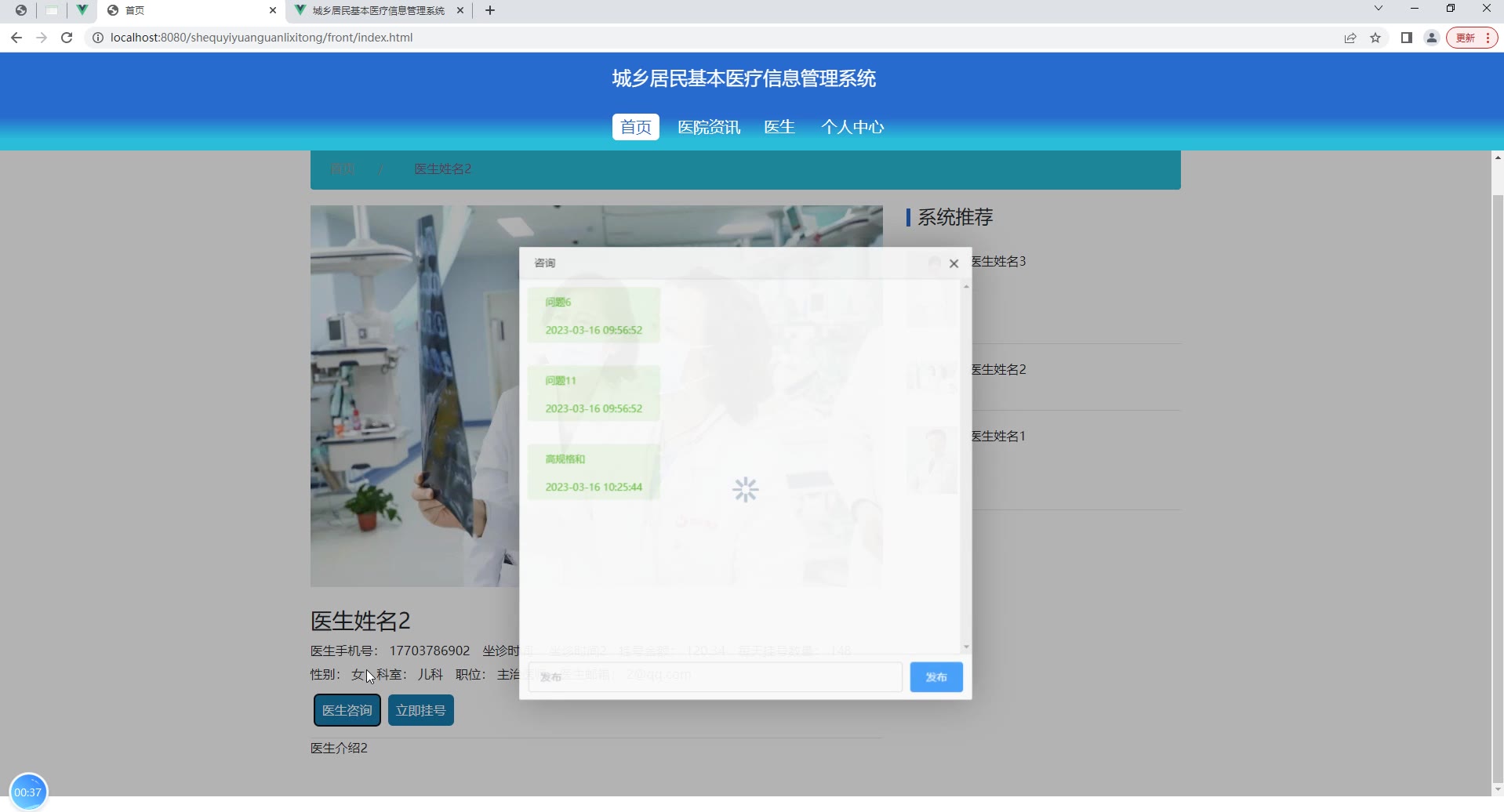The width and height of the screenshot is (1504, 812).
Task: Click the browser forward arrow
Action: 42,38
